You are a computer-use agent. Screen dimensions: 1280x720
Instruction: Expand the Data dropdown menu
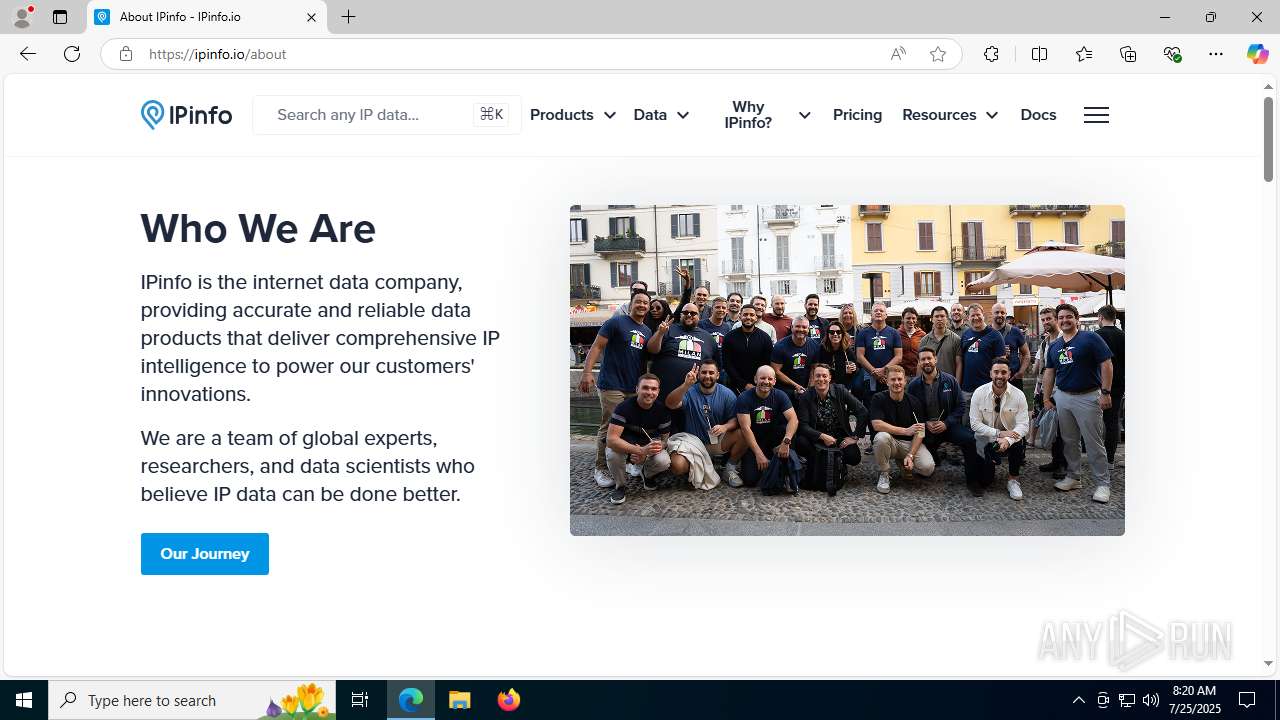(x=661, y=115)
